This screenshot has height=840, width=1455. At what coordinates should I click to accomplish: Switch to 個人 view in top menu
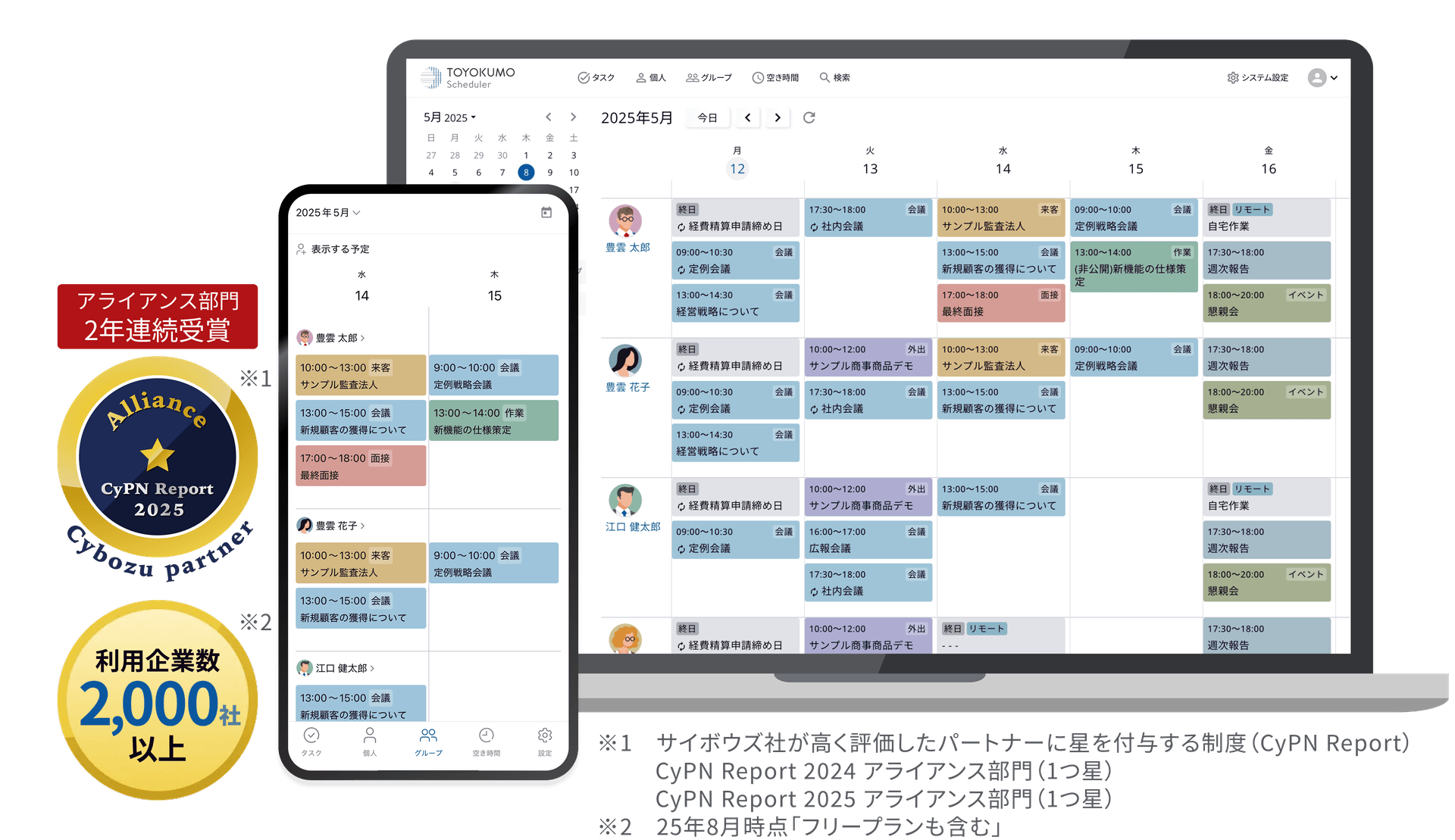[x=650, y=77]
